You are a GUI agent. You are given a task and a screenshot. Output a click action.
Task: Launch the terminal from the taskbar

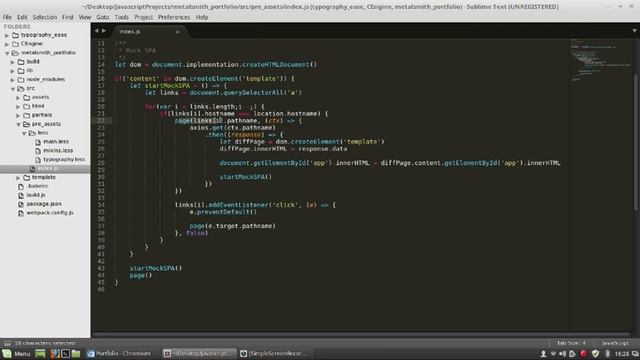[65, 353]
